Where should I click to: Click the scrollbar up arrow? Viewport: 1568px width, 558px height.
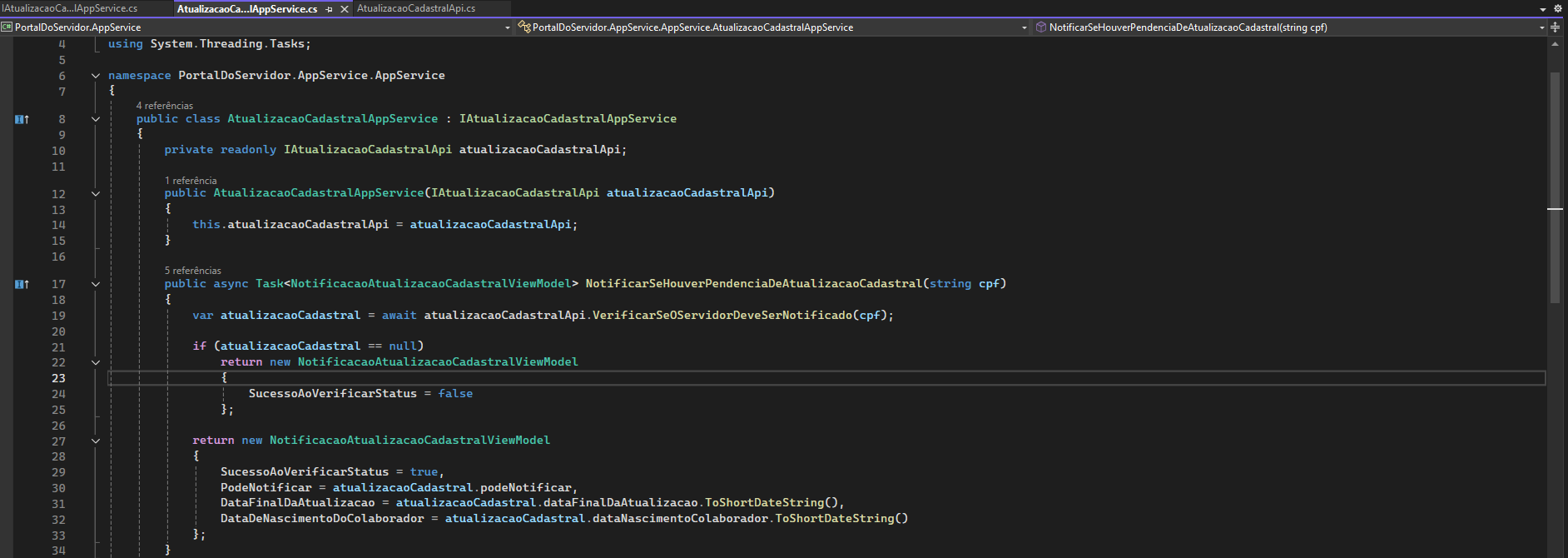pyautogui.click(x=1555, y=44)
